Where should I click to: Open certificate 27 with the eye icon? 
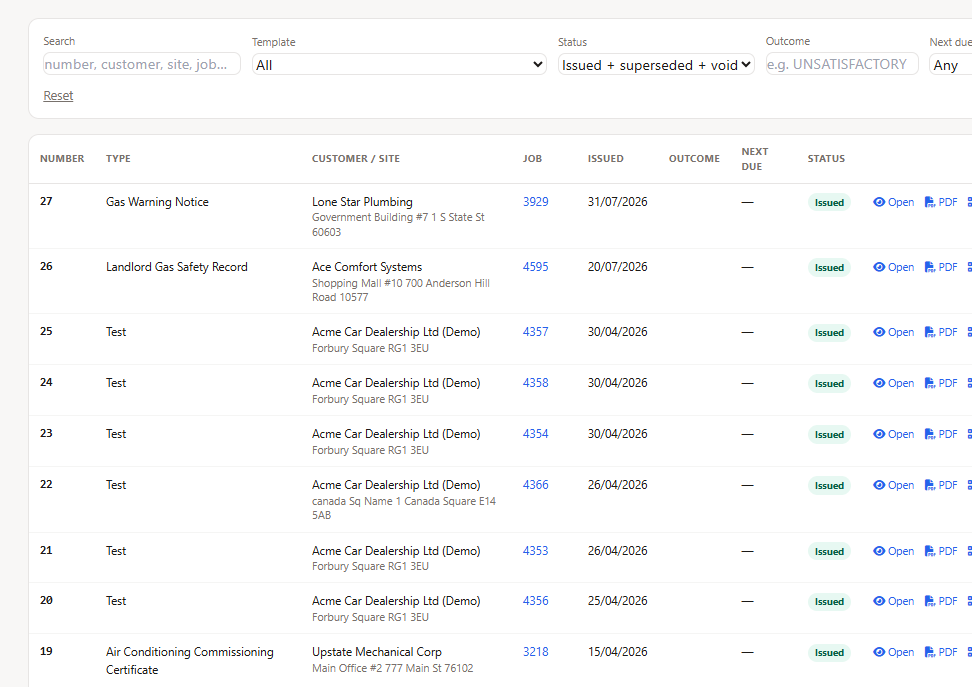(x=893, y=202)
